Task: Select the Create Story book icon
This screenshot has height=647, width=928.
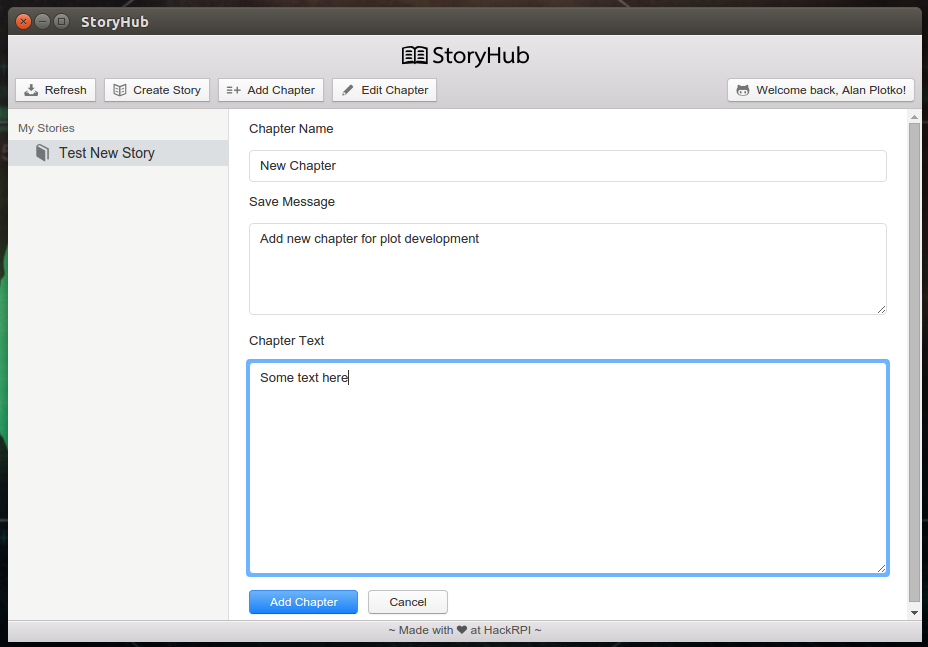Action: pyautogui.click(x=122, y=90)
